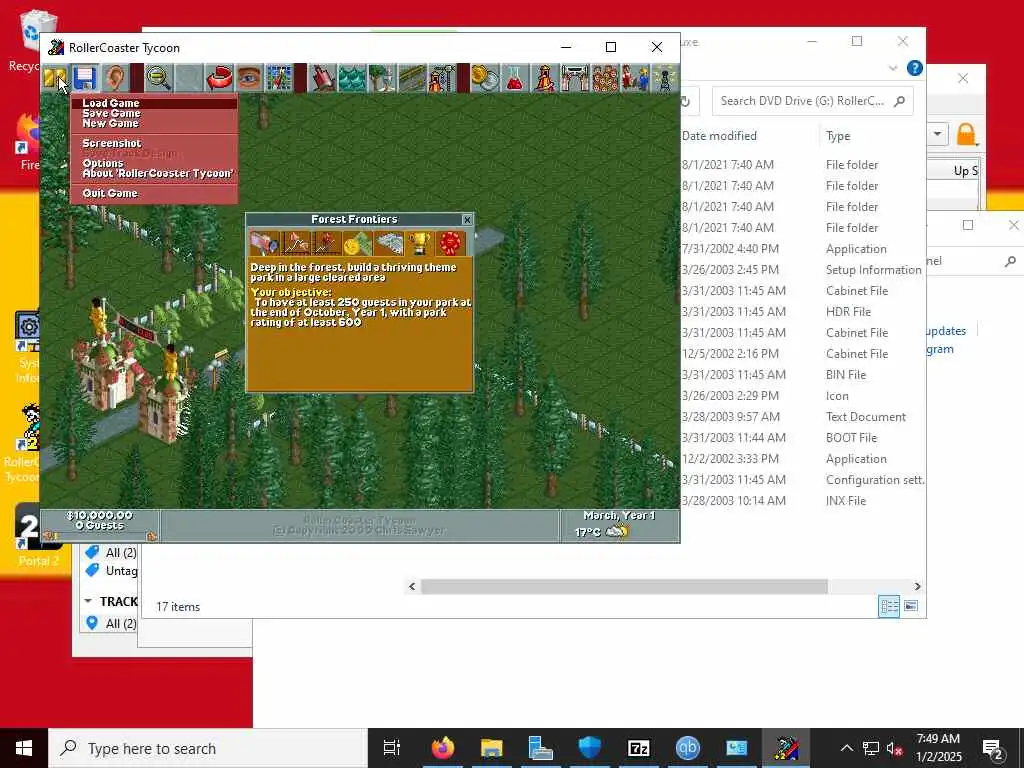Toggle sound with the ear icon
The image size is (1024, 768).
115,78
